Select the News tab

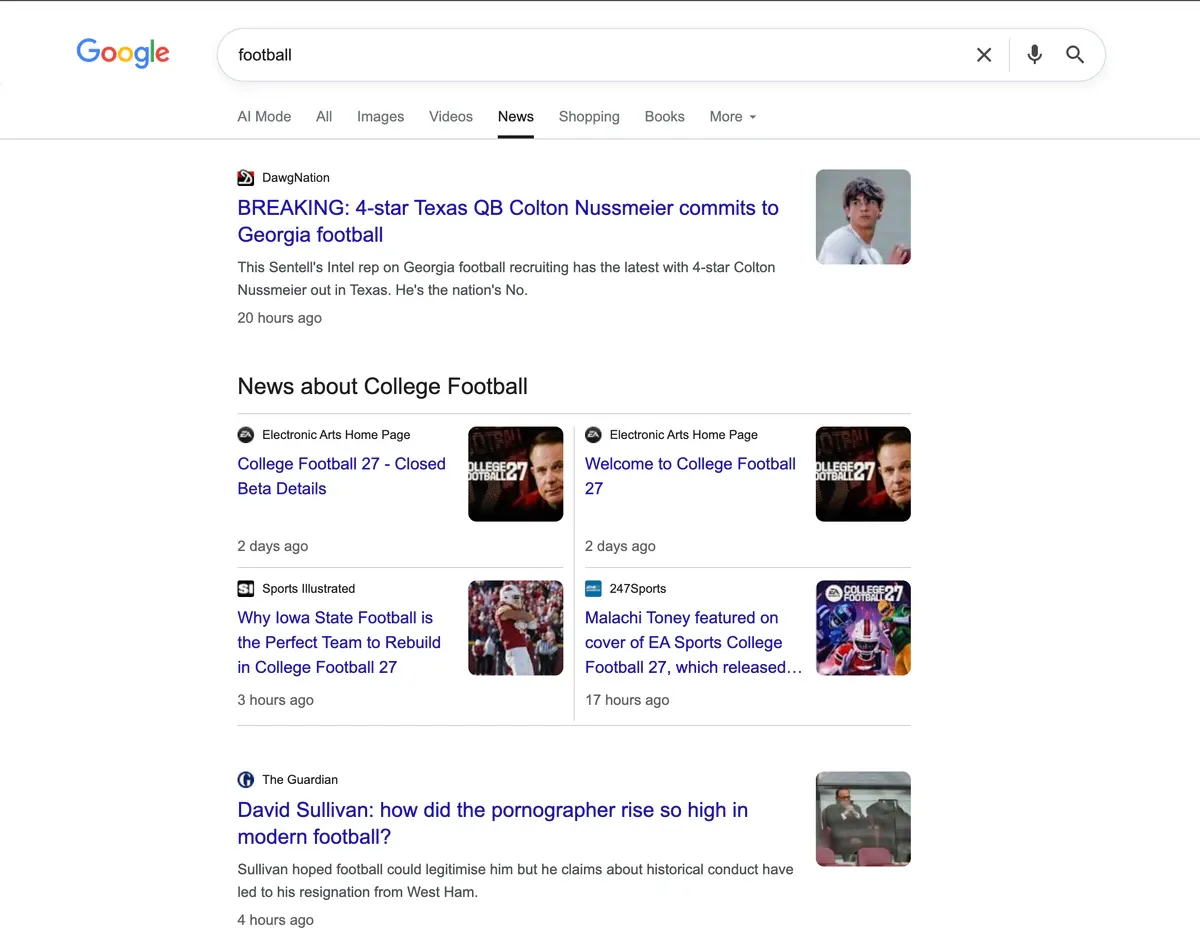(x=516, y=117)
